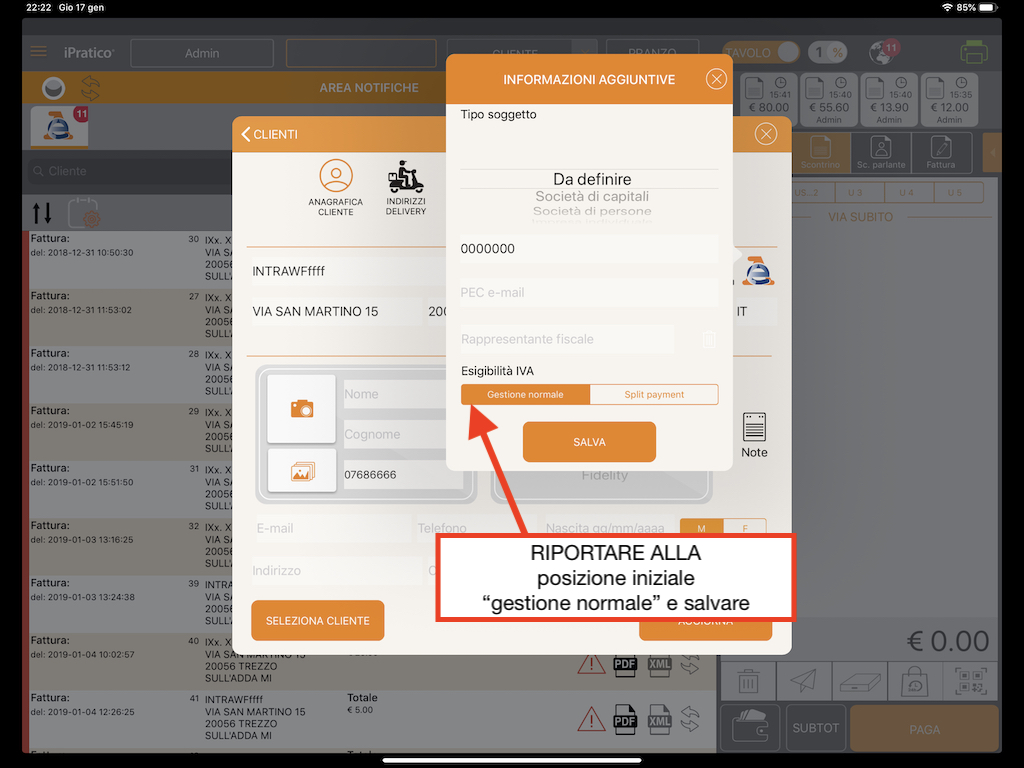Toggle the 1 / % discount switch

pos(827,52)
